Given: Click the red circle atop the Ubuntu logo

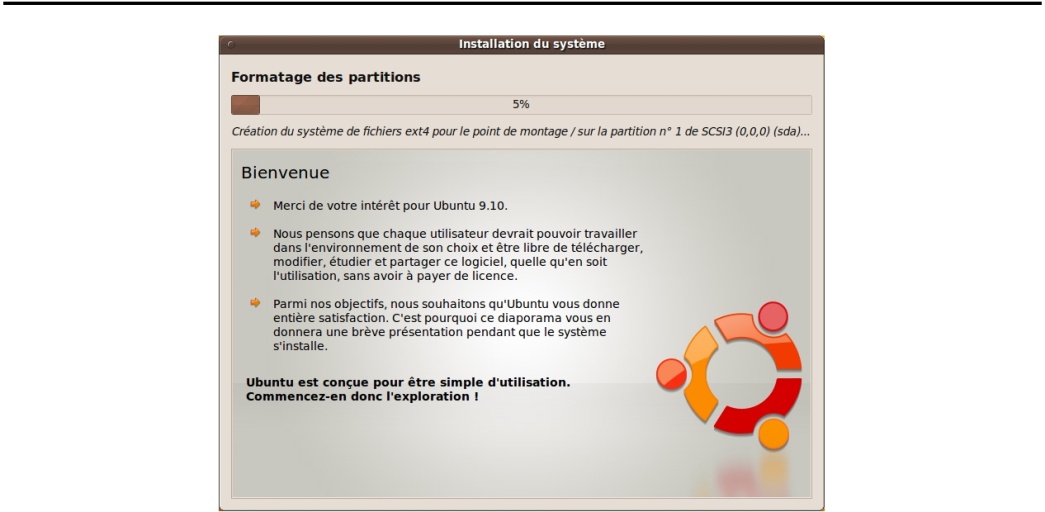Looking at the screenshot, I should 773,318.
